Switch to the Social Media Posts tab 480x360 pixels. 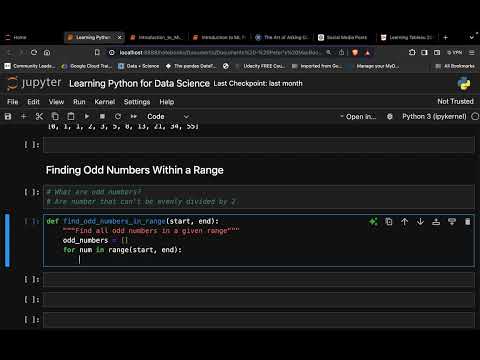pyautogui.click(x=343, y=37)
